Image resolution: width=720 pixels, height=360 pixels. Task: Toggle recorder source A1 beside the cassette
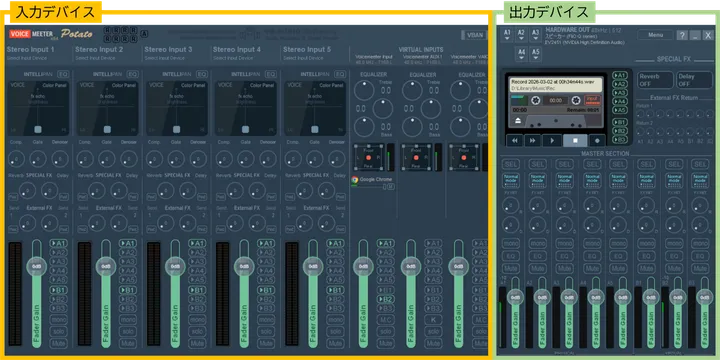[620, 75]
